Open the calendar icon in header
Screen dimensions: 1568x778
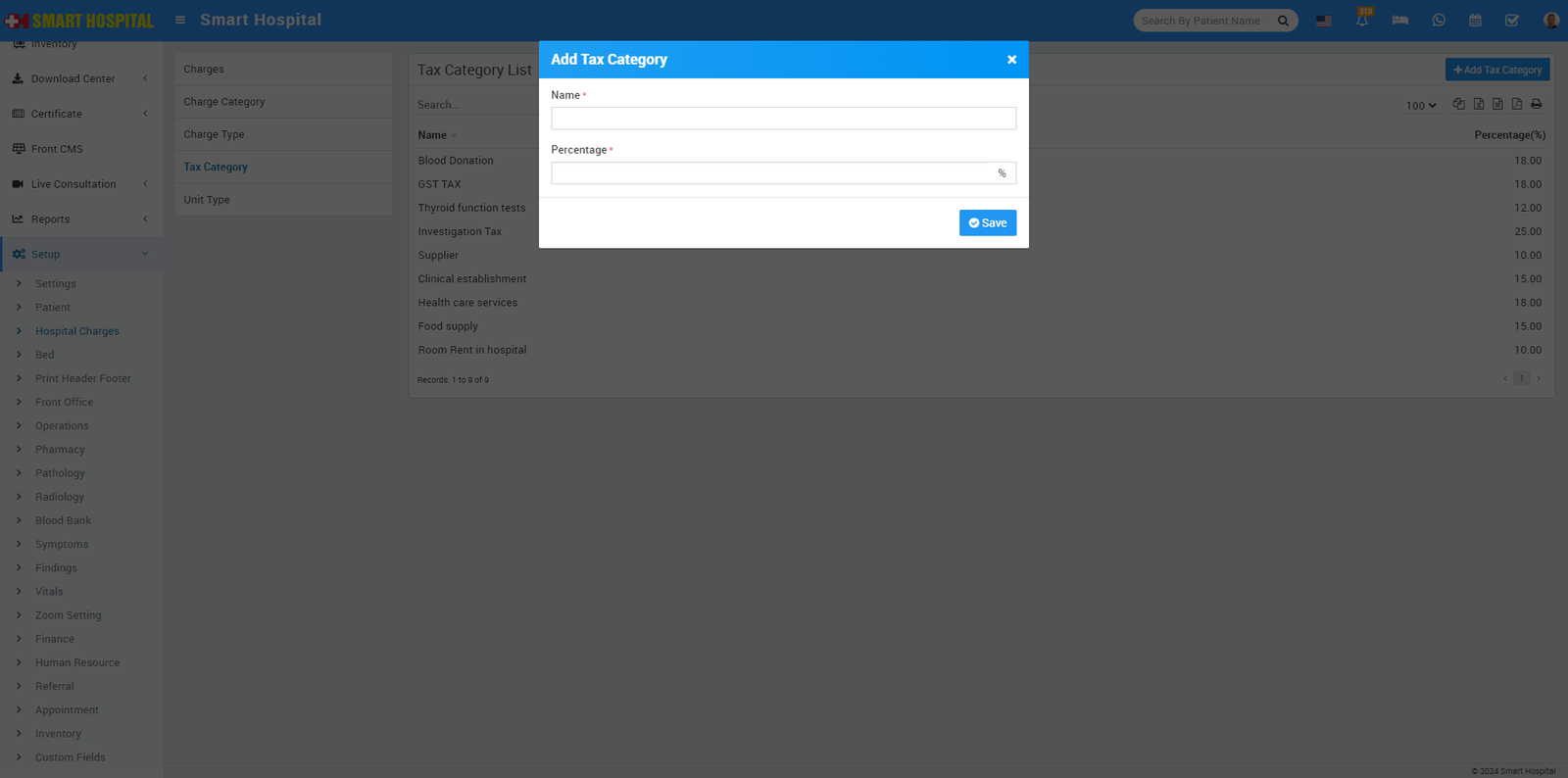click(x=1475, y=21)
